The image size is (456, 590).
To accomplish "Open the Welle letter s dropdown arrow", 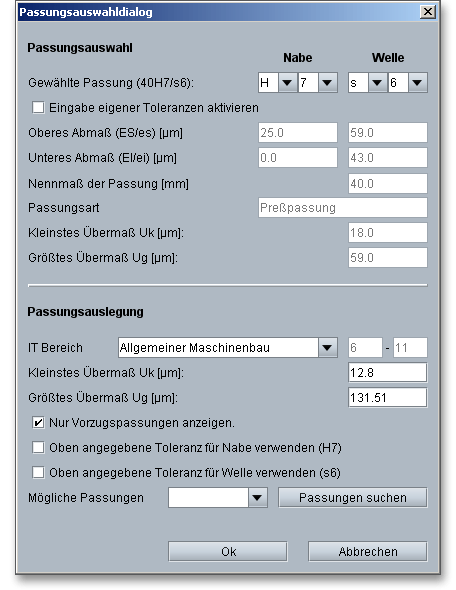I will pos(377,82).
